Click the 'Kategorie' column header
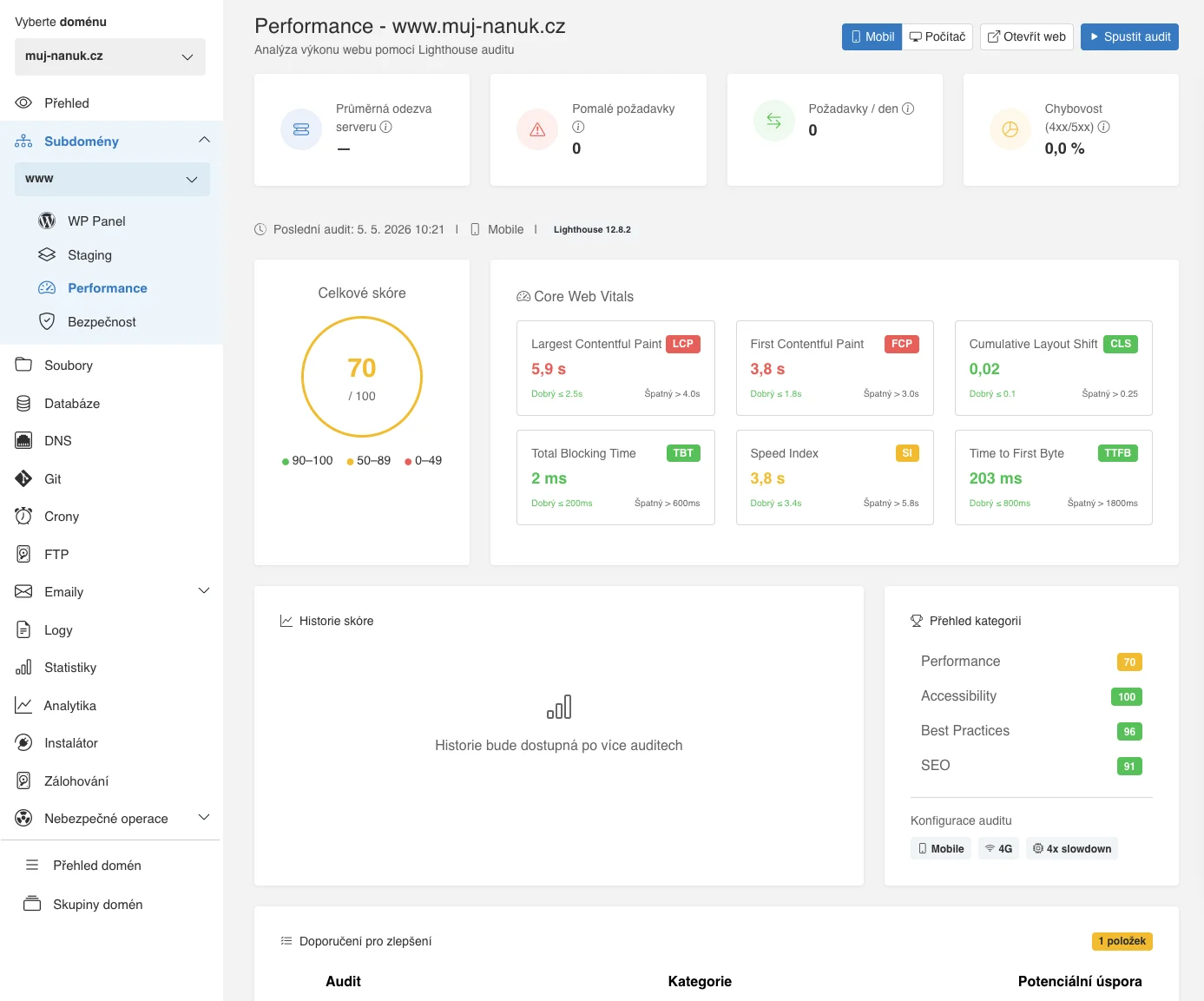 [x=700, y=981]
